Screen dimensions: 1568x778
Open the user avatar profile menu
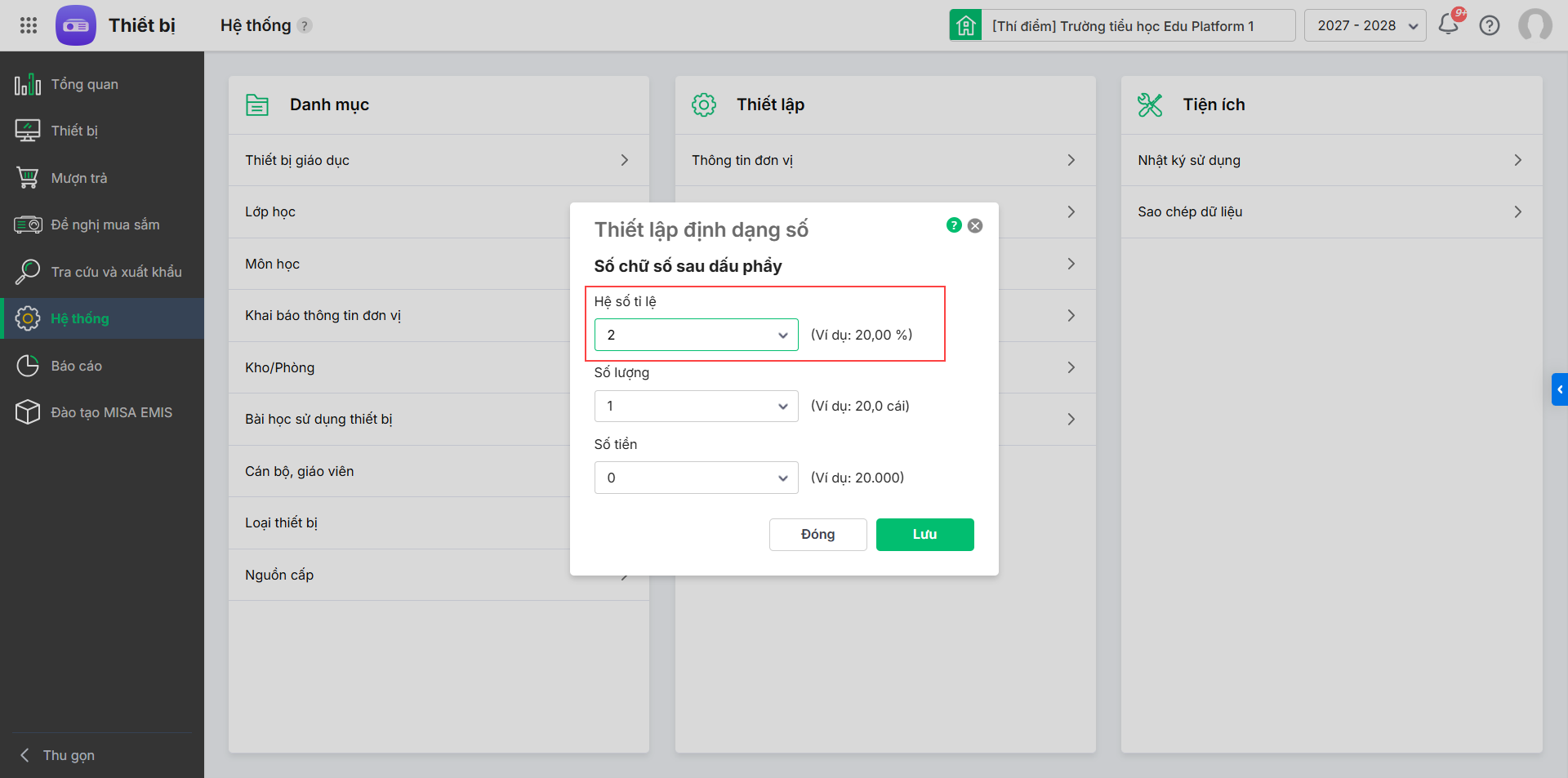[x=1535, y=25]
